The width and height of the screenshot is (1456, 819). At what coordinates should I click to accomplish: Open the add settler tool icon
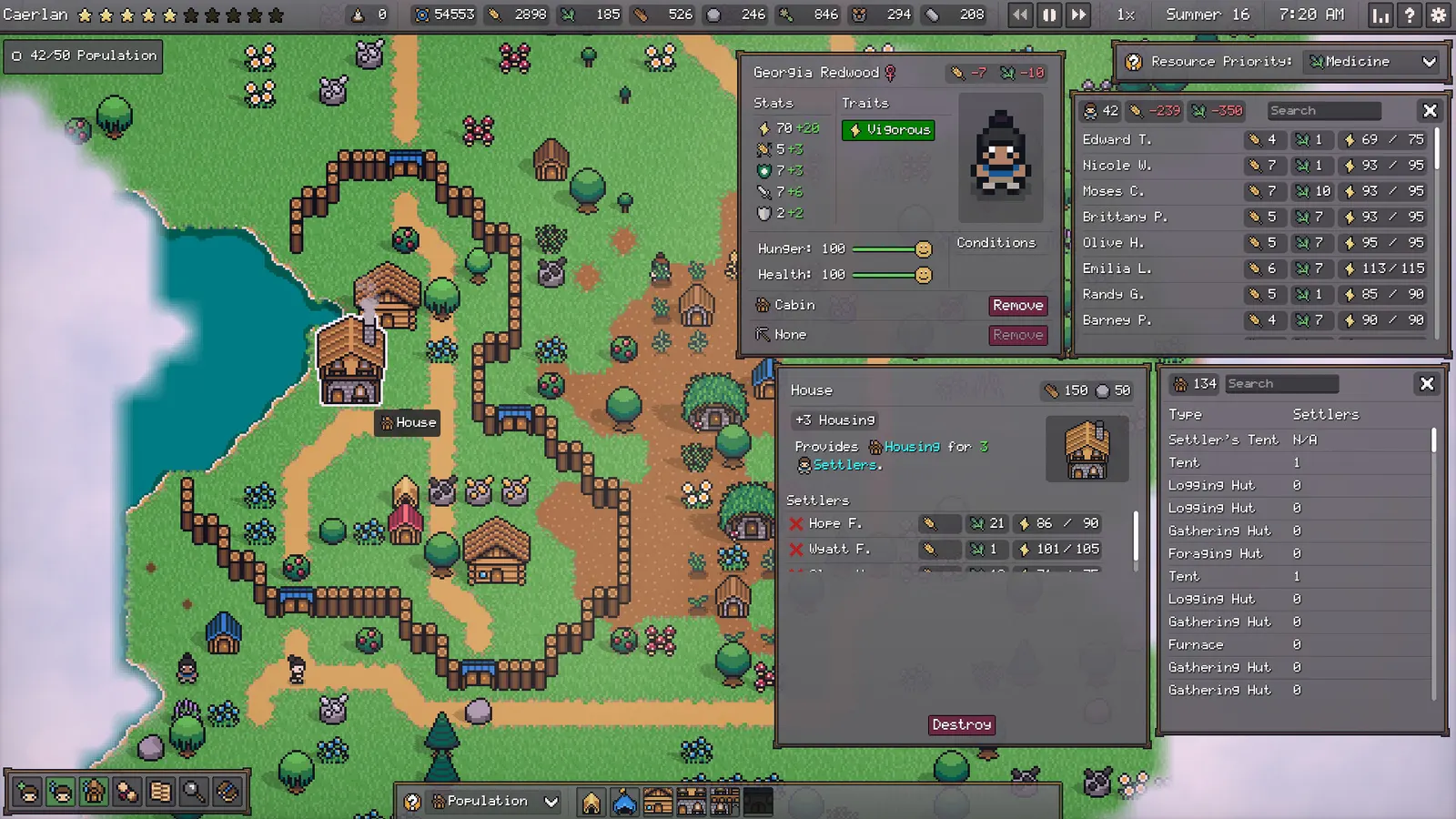pyautogui.click(x=27, y=792)
